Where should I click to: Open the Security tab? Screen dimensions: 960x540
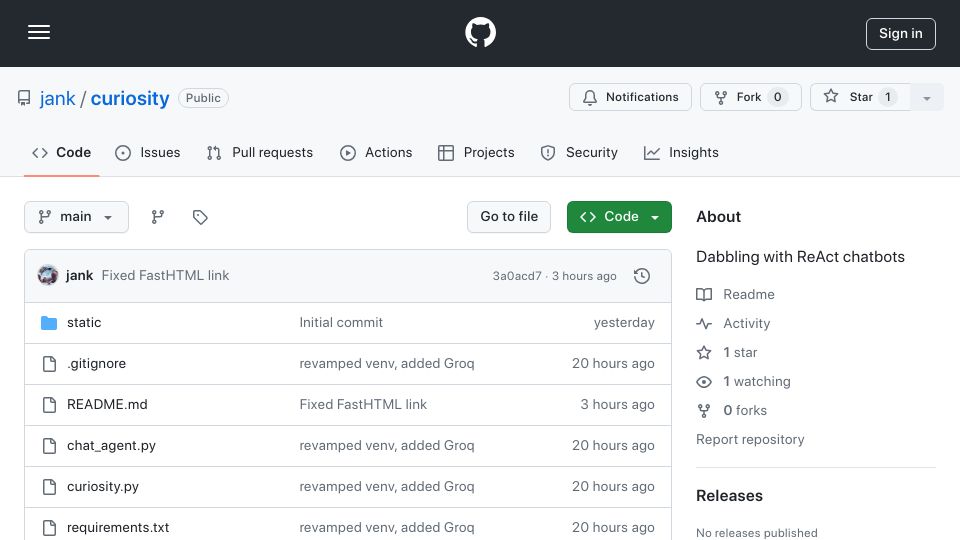tap(579, 152)
